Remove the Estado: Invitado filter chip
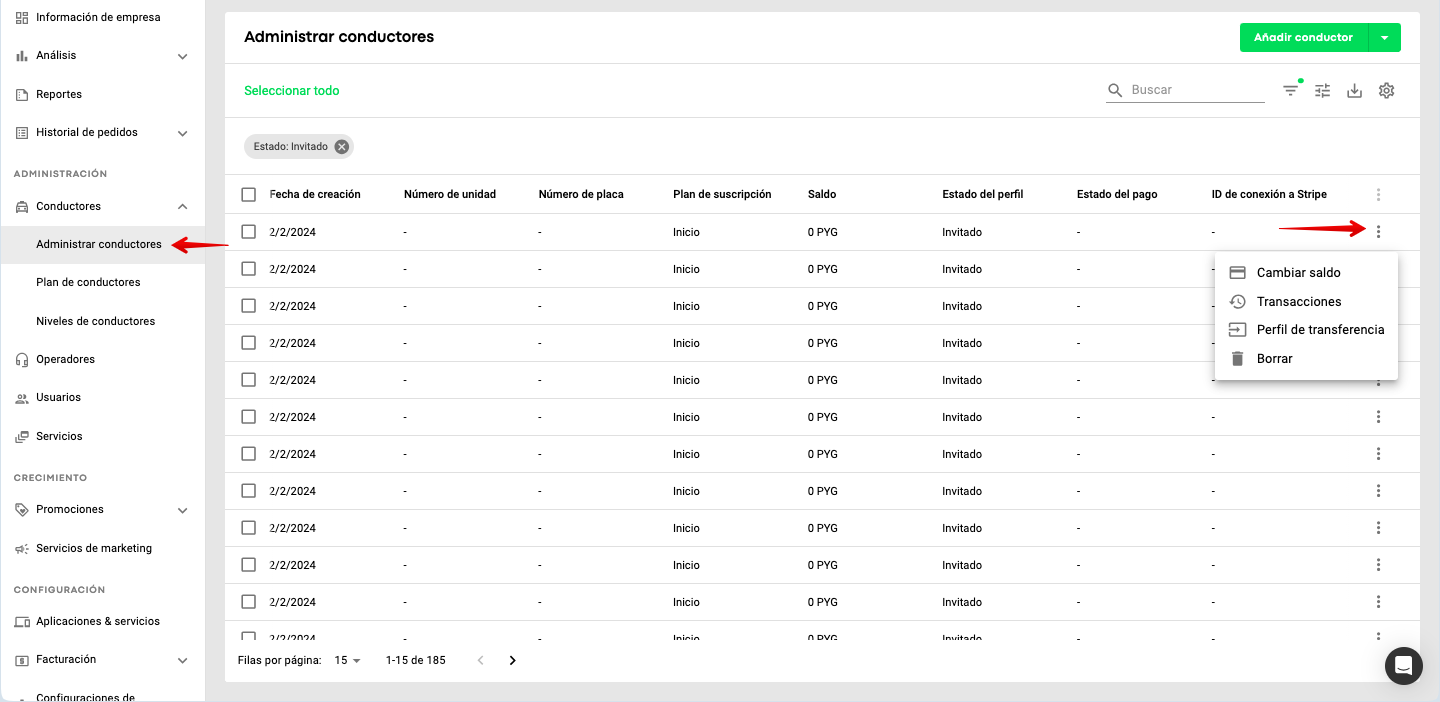This screenshot has height=702, width=1440. click(342, 147)
